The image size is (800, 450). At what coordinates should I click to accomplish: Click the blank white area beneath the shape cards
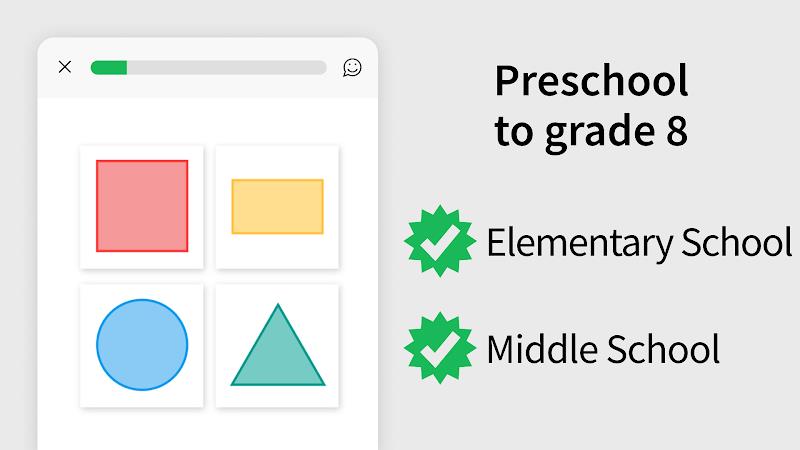coord(208,430)
